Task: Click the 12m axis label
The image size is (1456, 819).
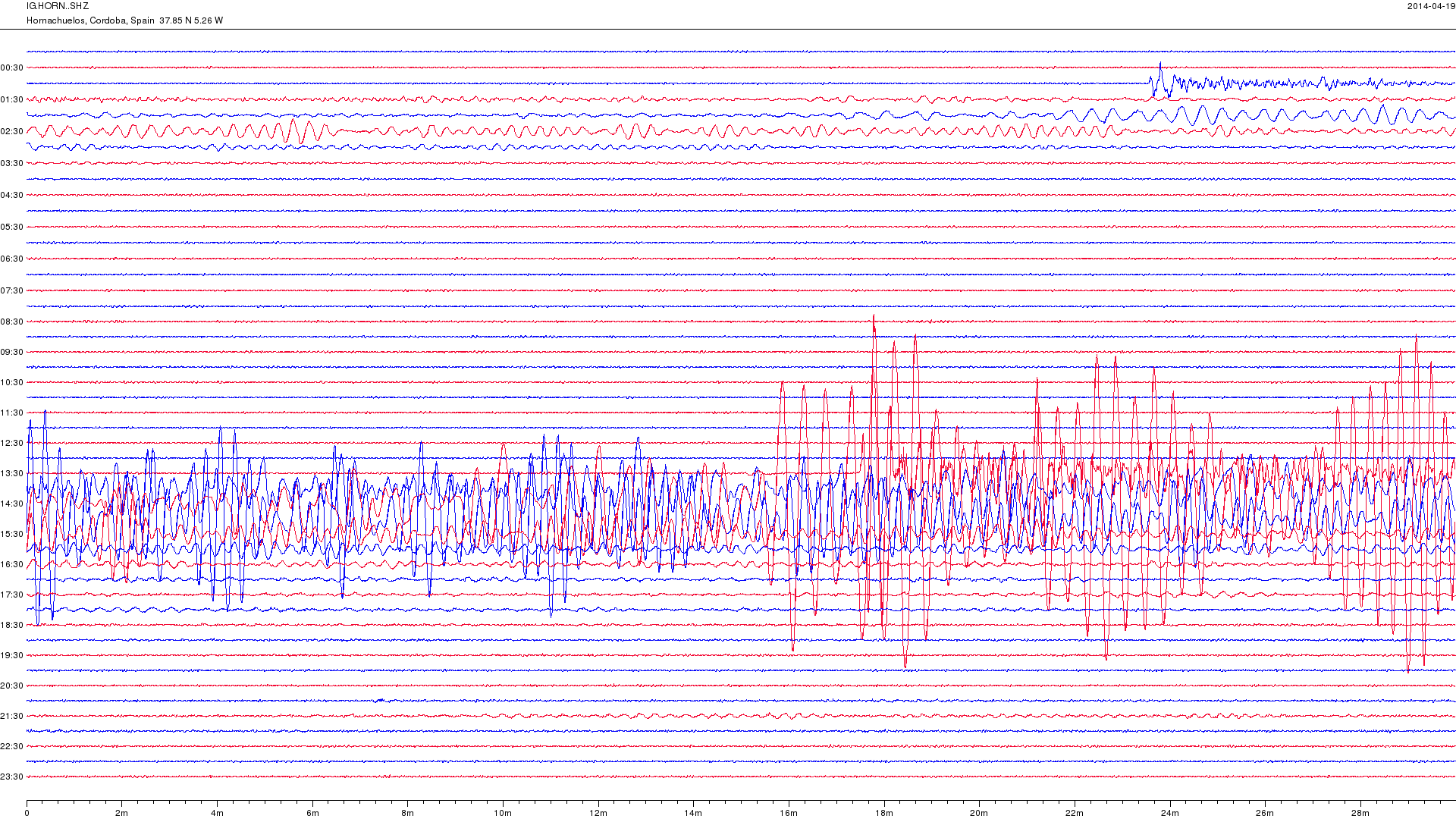Action: coord(598,813)
